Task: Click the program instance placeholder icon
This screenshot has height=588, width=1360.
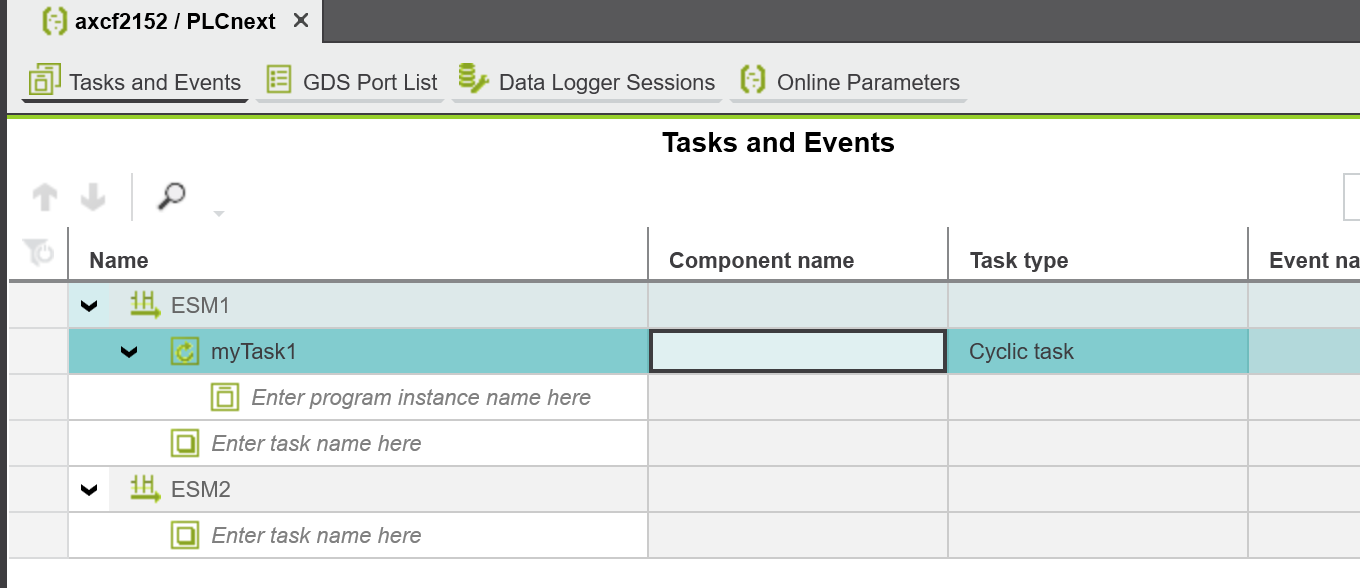Action: [225, 397]
